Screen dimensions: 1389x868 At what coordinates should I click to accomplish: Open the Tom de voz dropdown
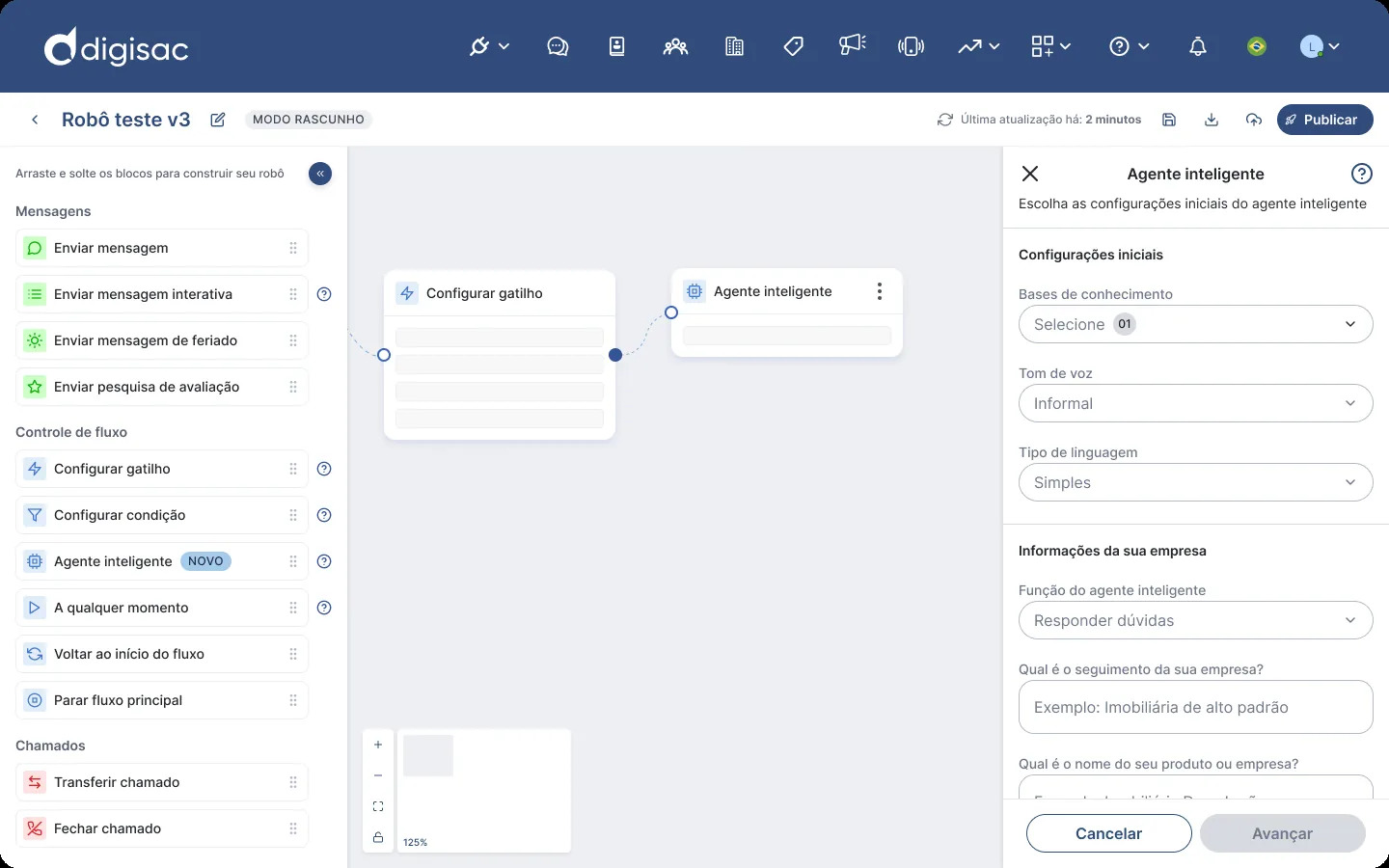point(1196,403)
